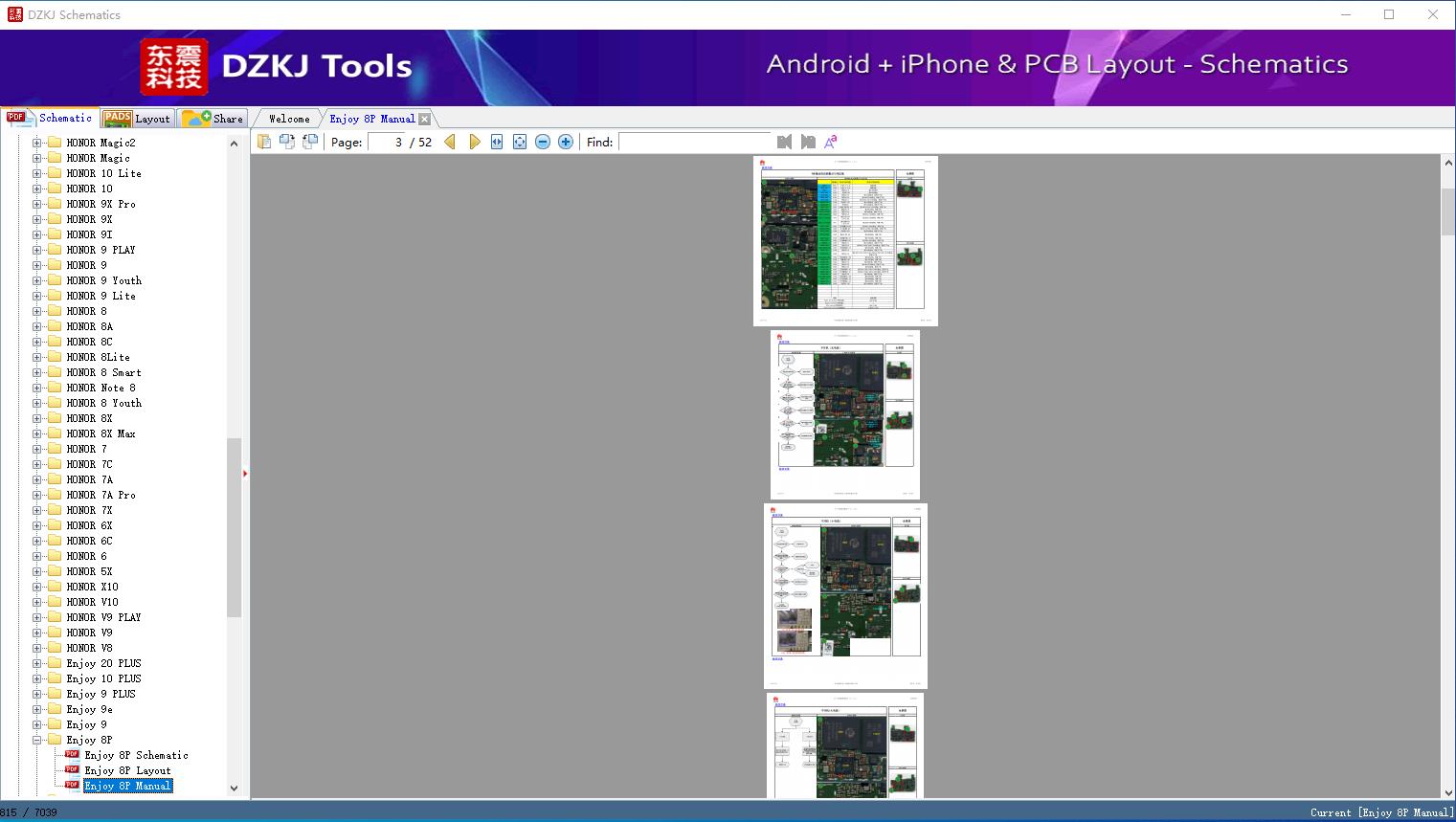Screen dimensions: 1456x822
Task: Zoom out with the minus icon
Action: 543,142
